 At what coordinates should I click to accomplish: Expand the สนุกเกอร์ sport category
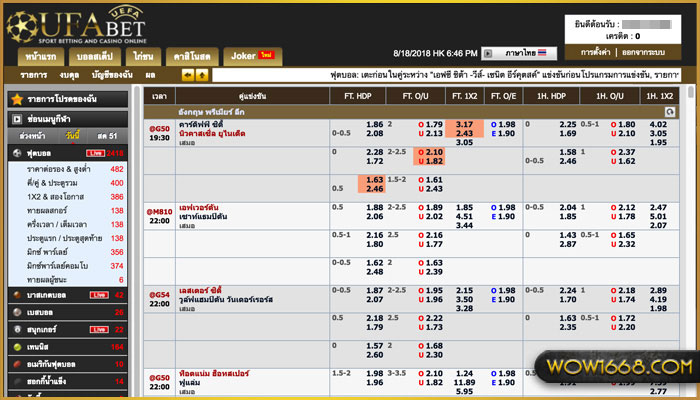(50, 328)
